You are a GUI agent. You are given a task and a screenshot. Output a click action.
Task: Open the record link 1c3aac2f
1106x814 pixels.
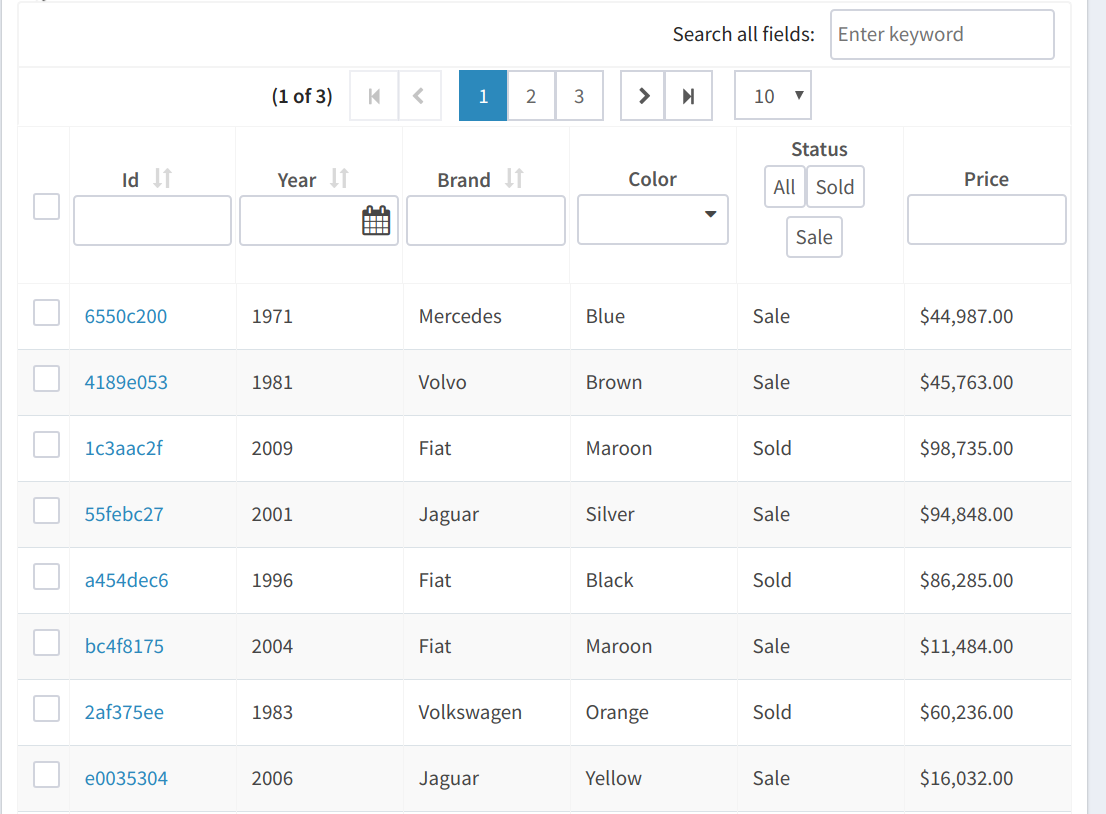click(x=124, y=448)
